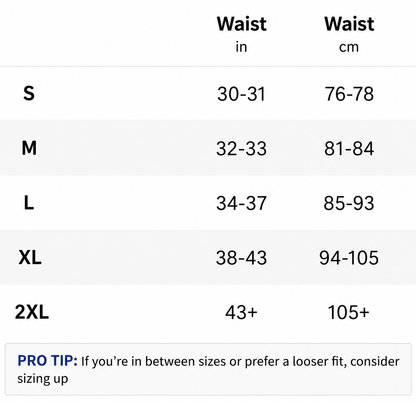The width and height of the screenshot is (416, 401).
Task: Click the 94-105 cm waist value
Action: click(349, 258)
